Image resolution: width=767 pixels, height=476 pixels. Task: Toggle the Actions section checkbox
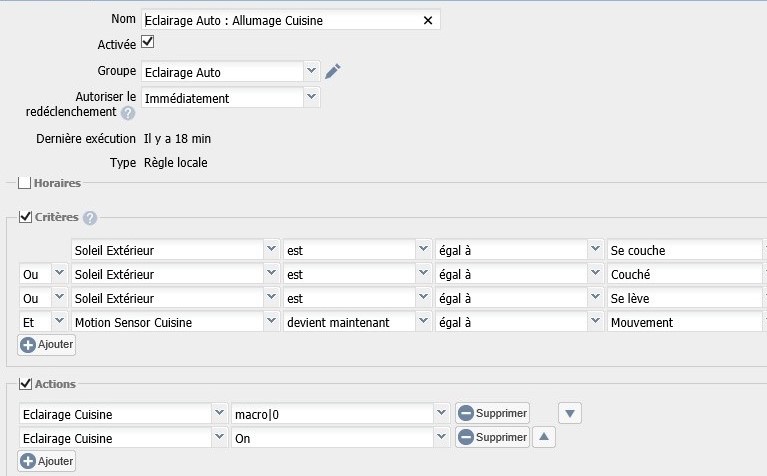pos(25,384)
